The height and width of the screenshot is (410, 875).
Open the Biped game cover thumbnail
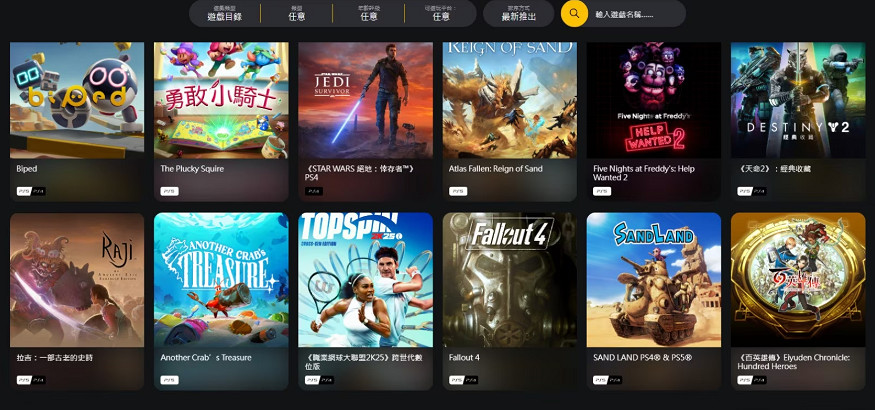[77, 100]
